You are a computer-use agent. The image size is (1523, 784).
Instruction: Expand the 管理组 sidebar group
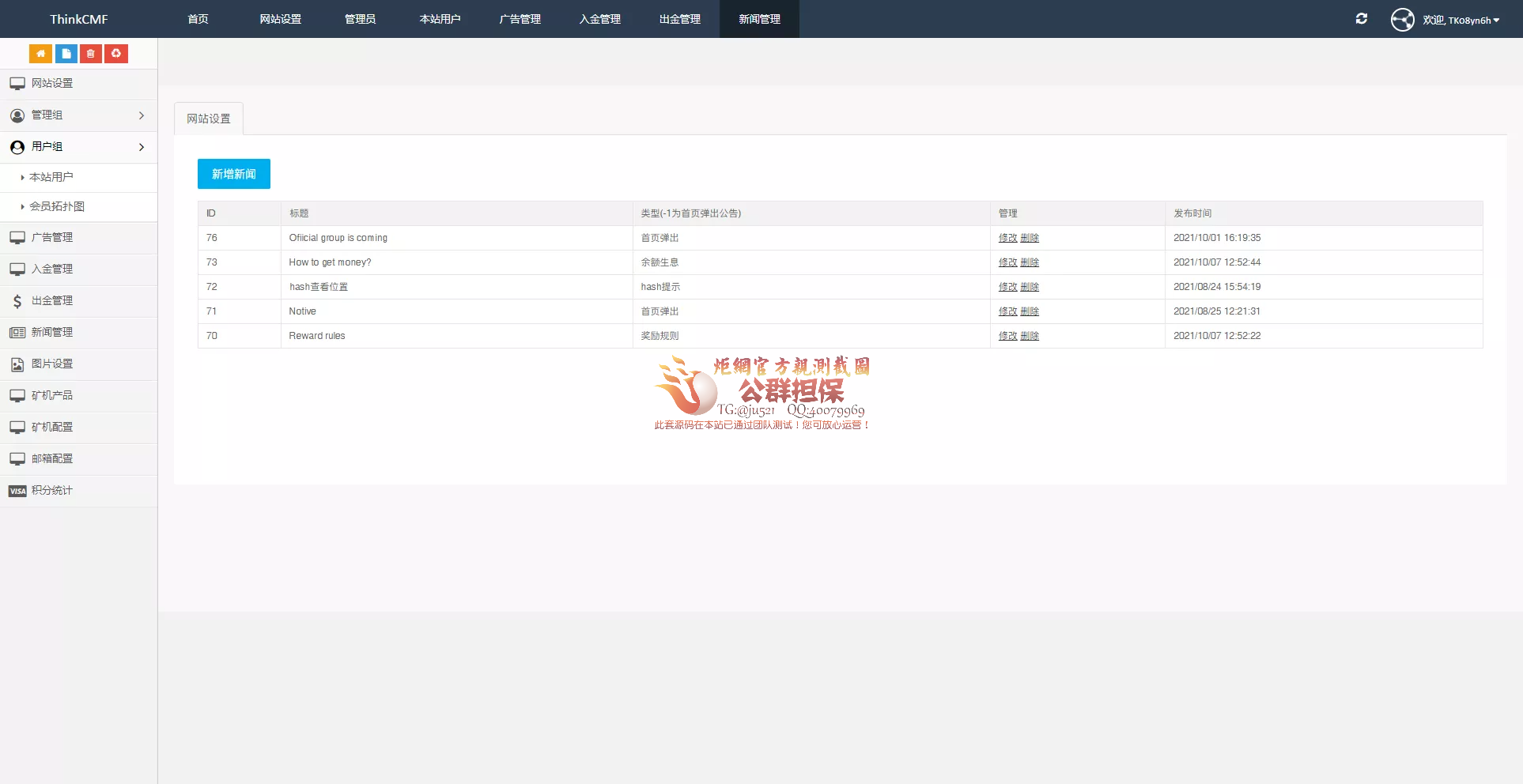click(x=77, y=115)
